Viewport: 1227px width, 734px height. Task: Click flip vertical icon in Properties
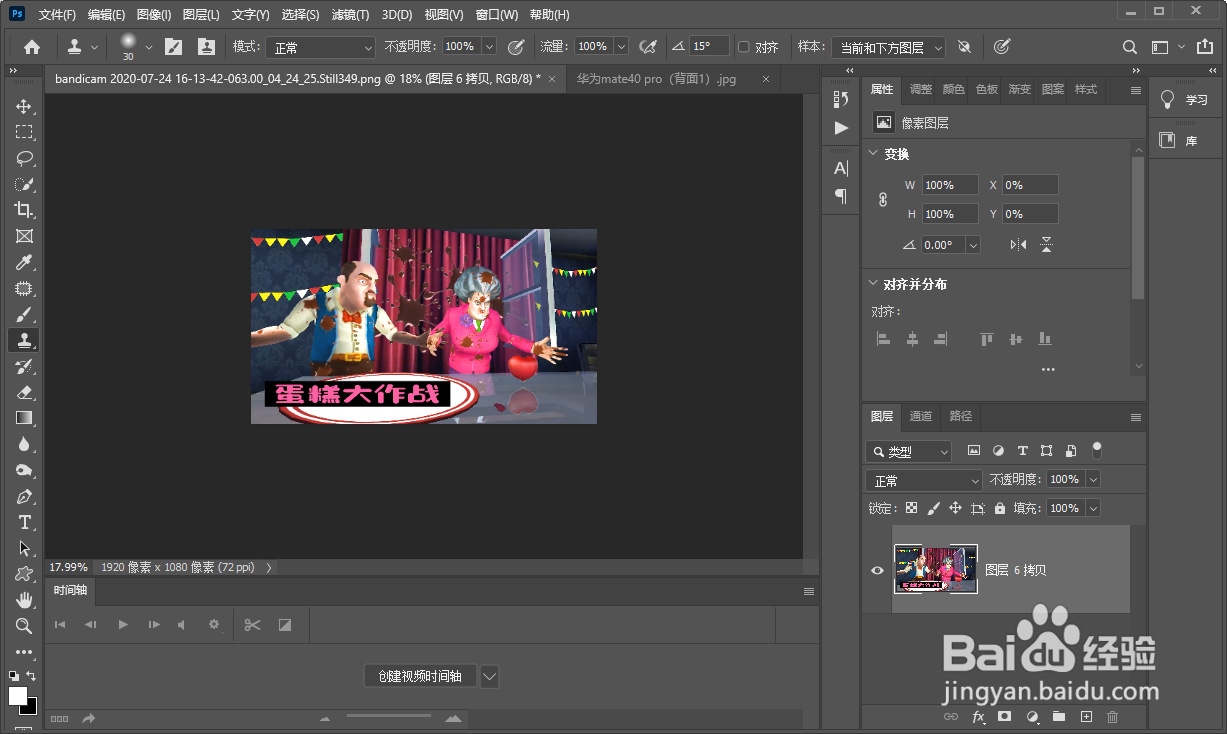(x=1046, y=245)
